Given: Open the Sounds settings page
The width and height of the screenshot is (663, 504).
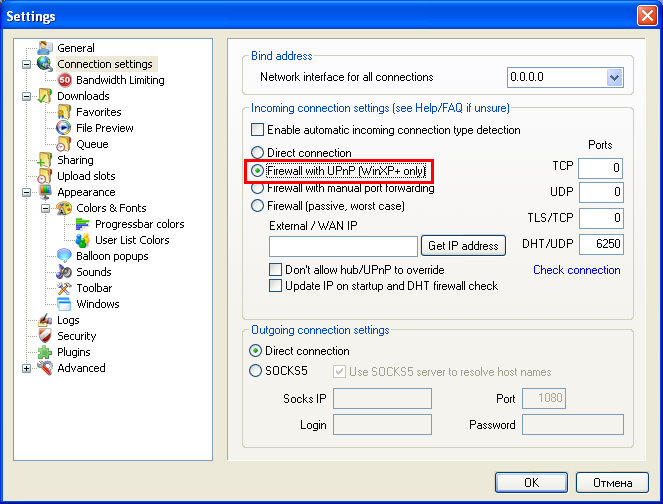Looking at the screenshot, I should coord(93,272).
